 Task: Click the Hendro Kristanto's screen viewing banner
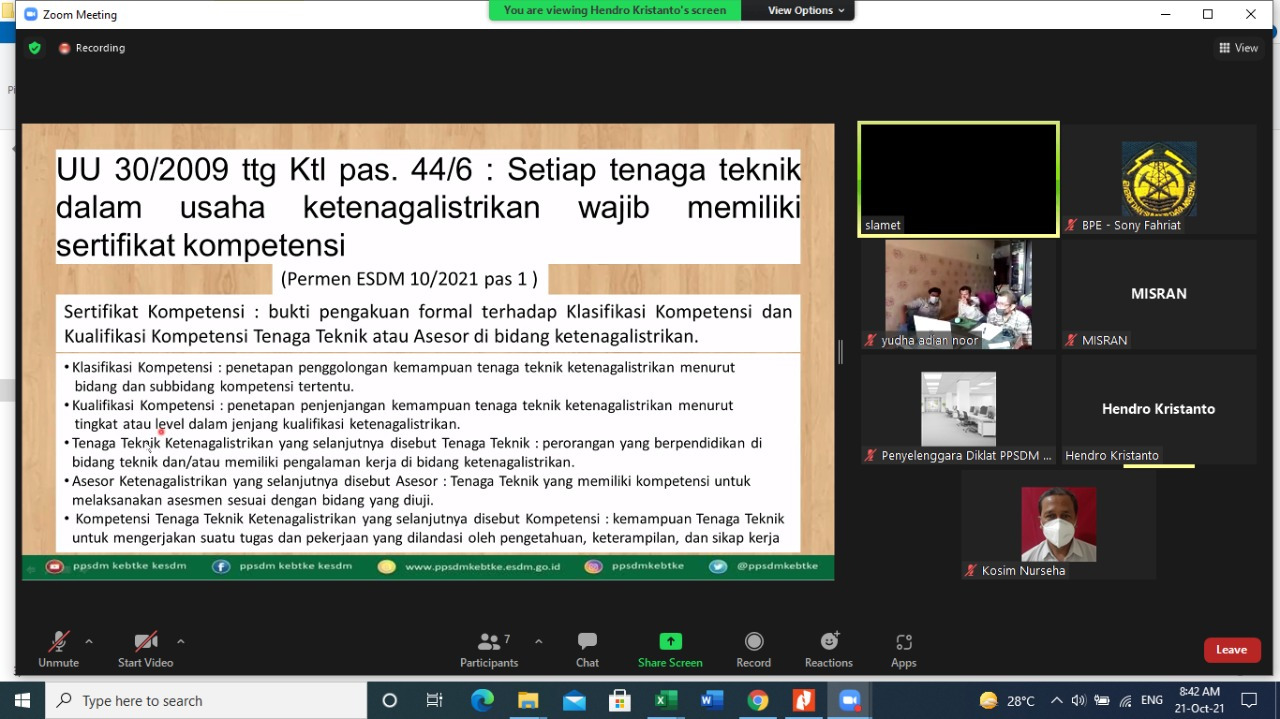pyautogui.click(x=613, y=10)
